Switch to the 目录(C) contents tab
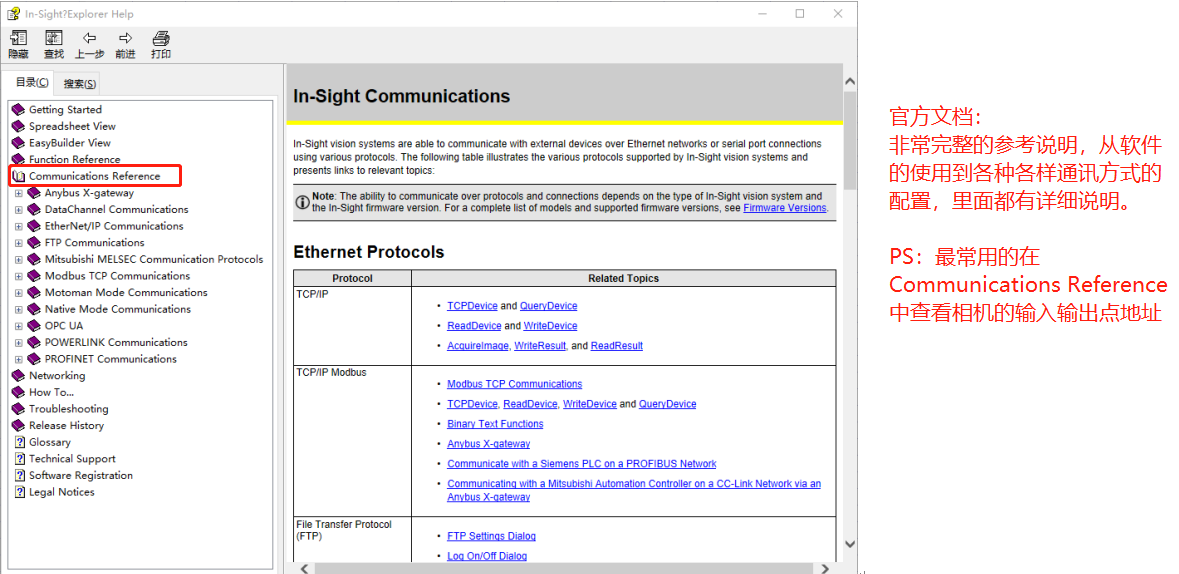 (x=32, y=83)
